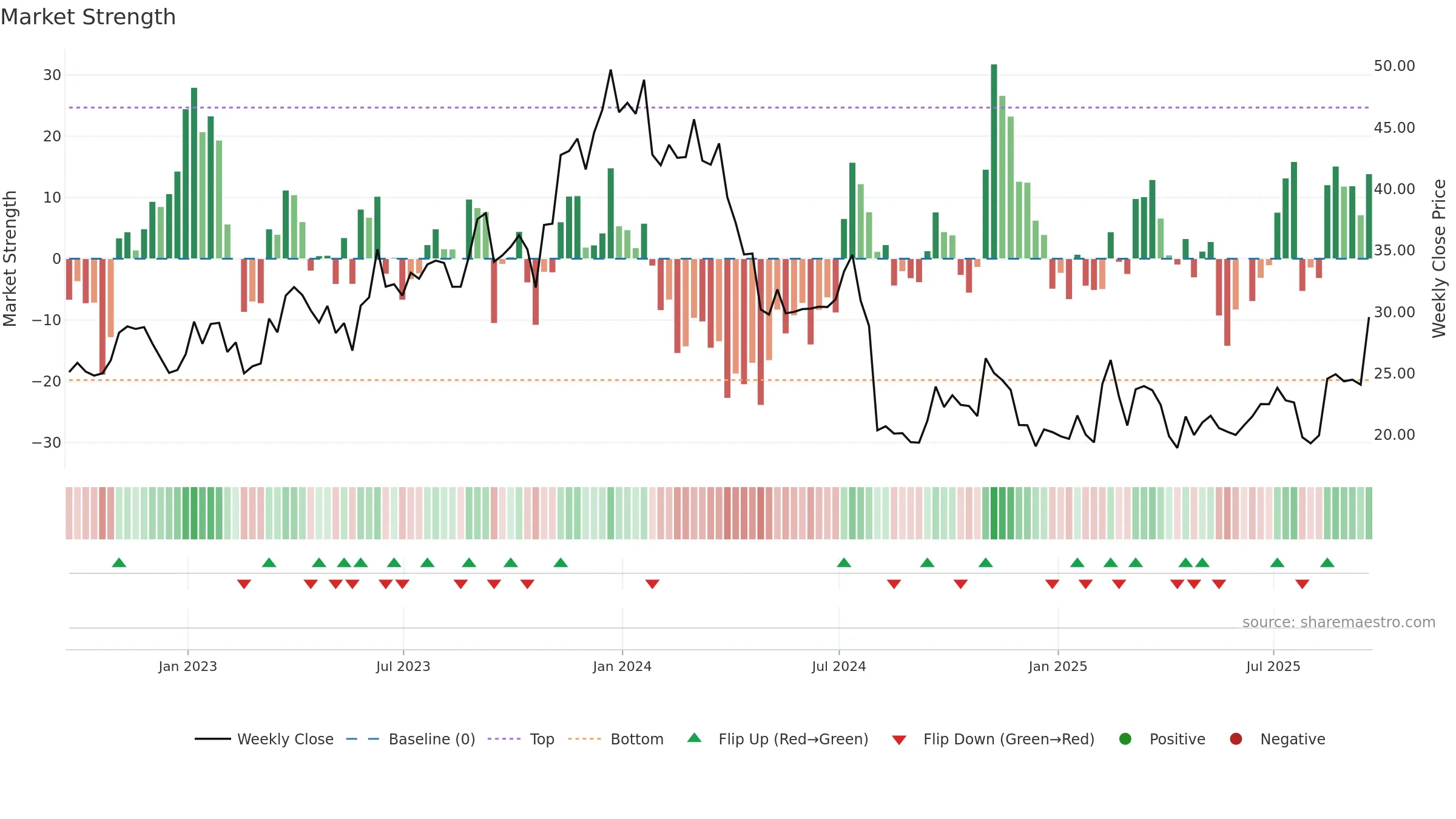Click the green Flip Up triangle in legend
Image resolution: width=1456 pixels, height=819 pixels.
coord(694,738)
